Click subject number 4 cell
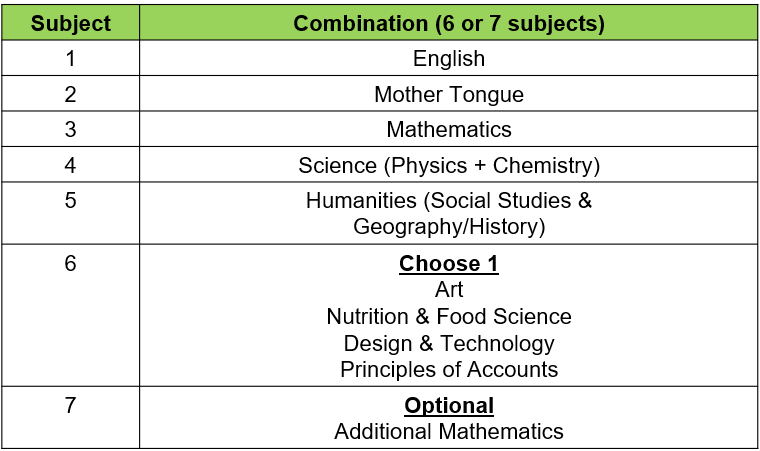The height and width of the screenshot is (451, 760). 71,165
